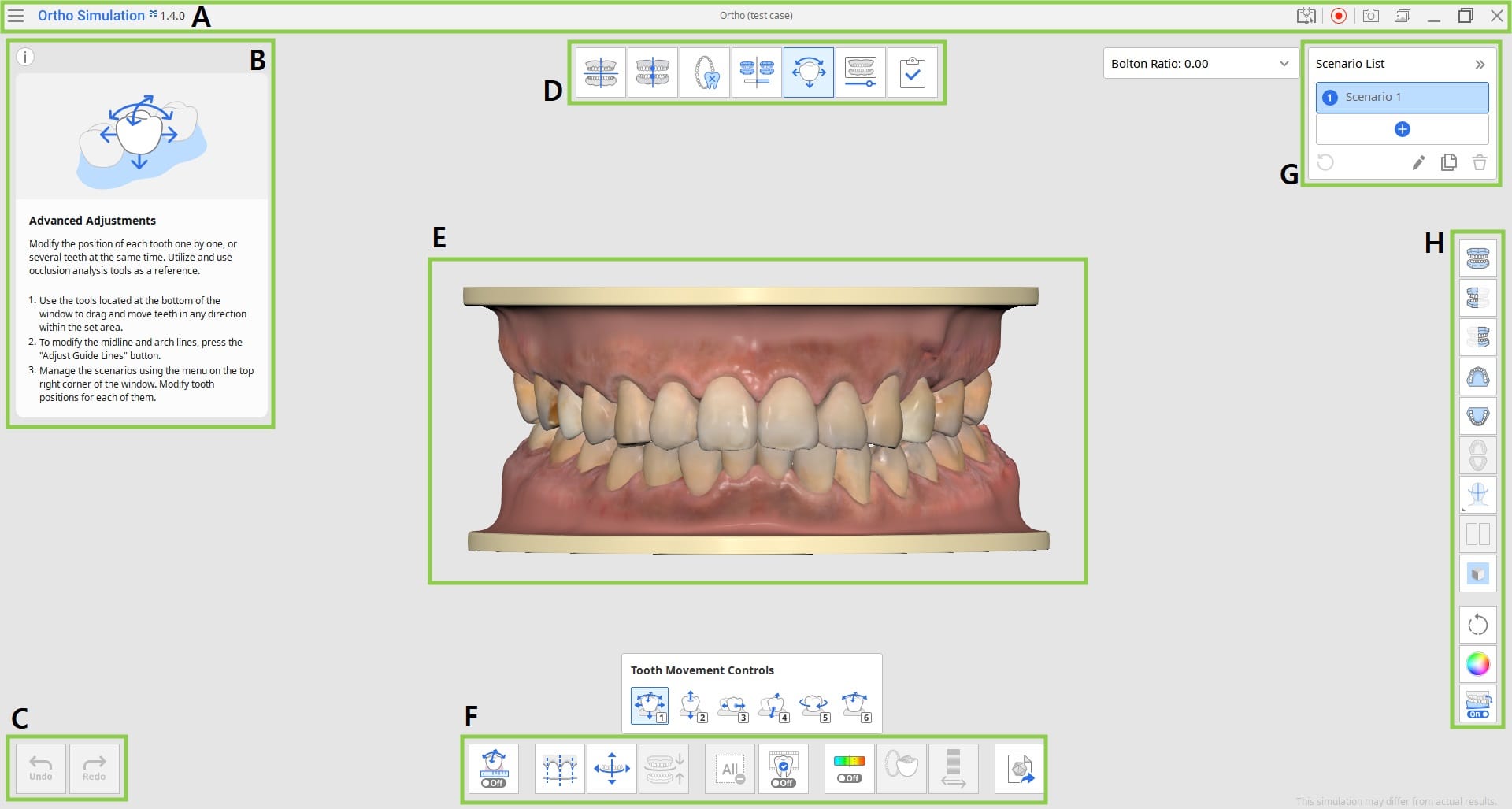1512x809 pixels.
Task: Show the maxilla occlusal view
Action: [x=1478, y=377]
